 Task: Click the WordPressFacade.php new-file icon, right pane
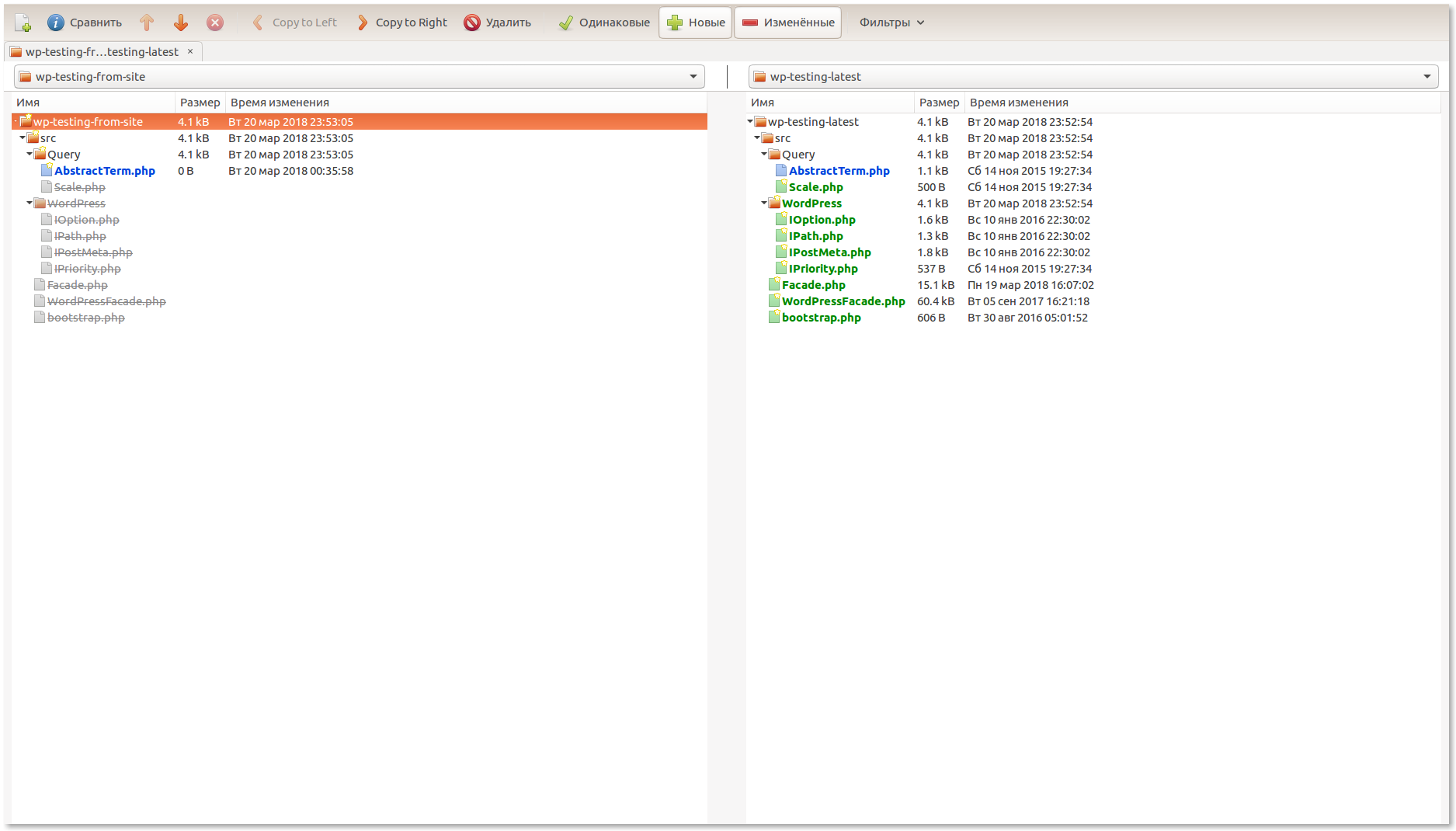[774, 301]
